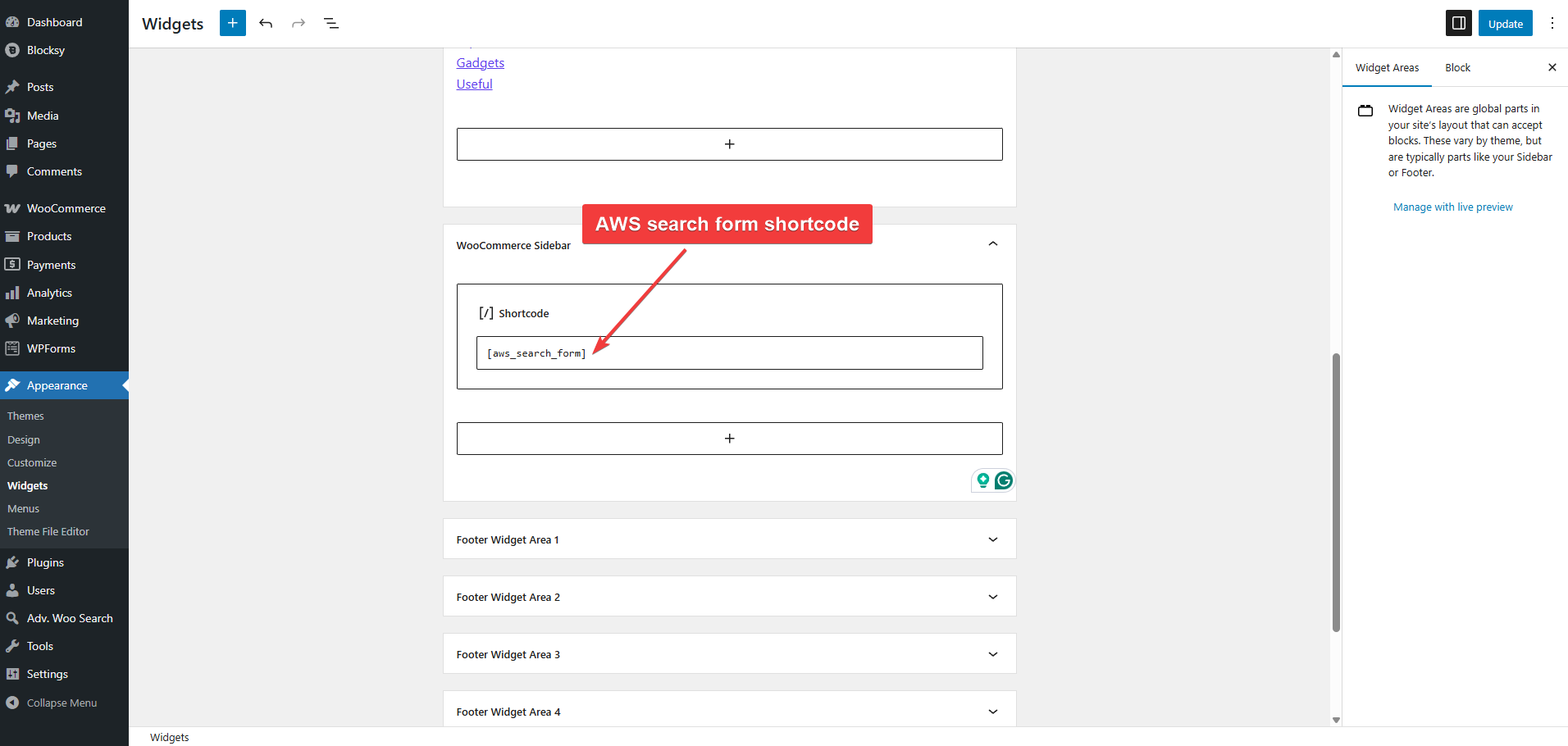Screen dimensions: 1568x746
Task: Expand Footer Widget Area 2
Action: click(x=992, y=597)
